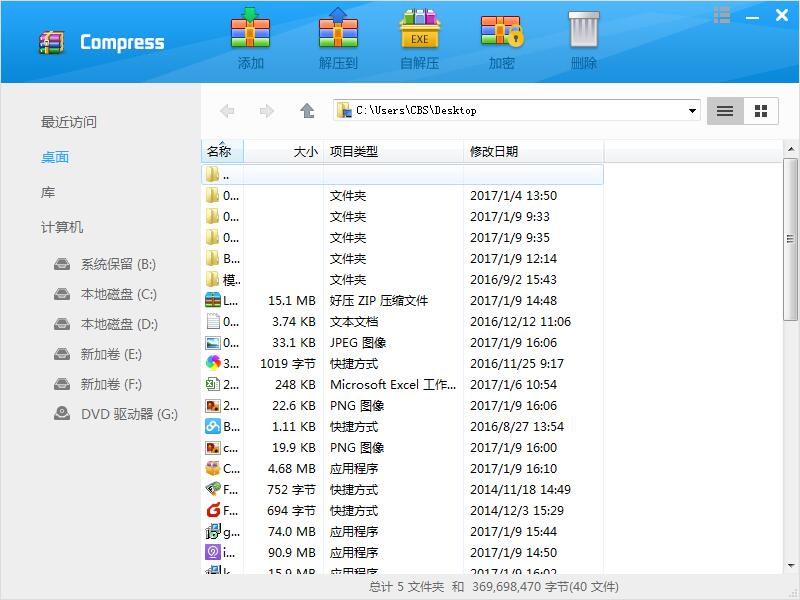Select the 33.1 KB JPEG image icon
The width and height of the screenshot is (800, 600).
[213, 342]
